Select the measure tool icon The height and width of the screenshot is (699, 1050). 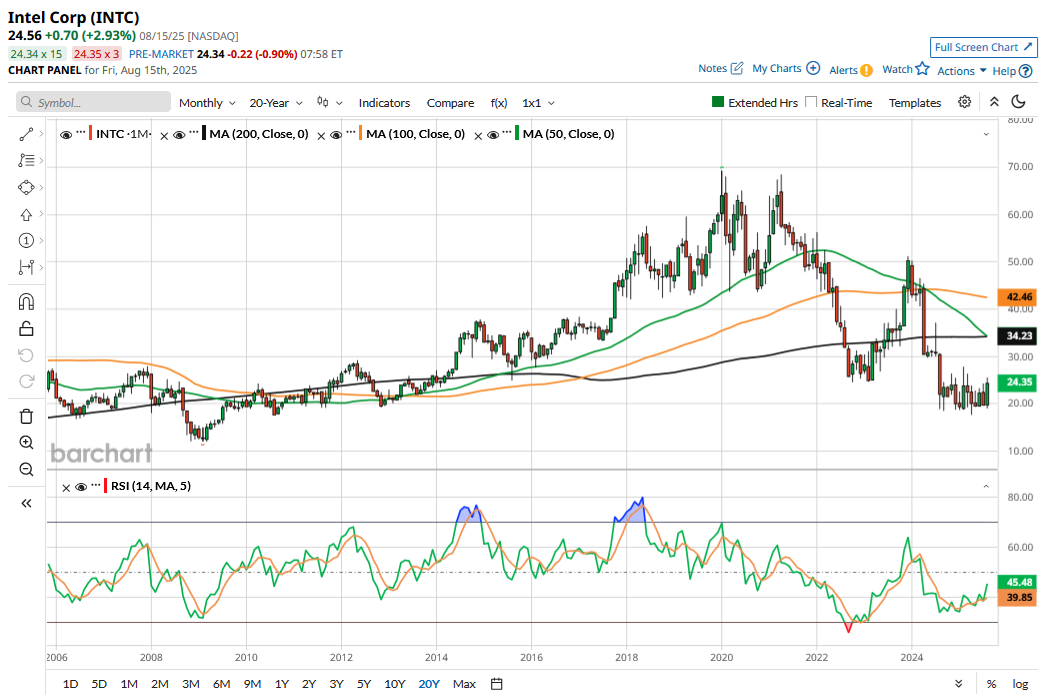(x=26, y=267)
